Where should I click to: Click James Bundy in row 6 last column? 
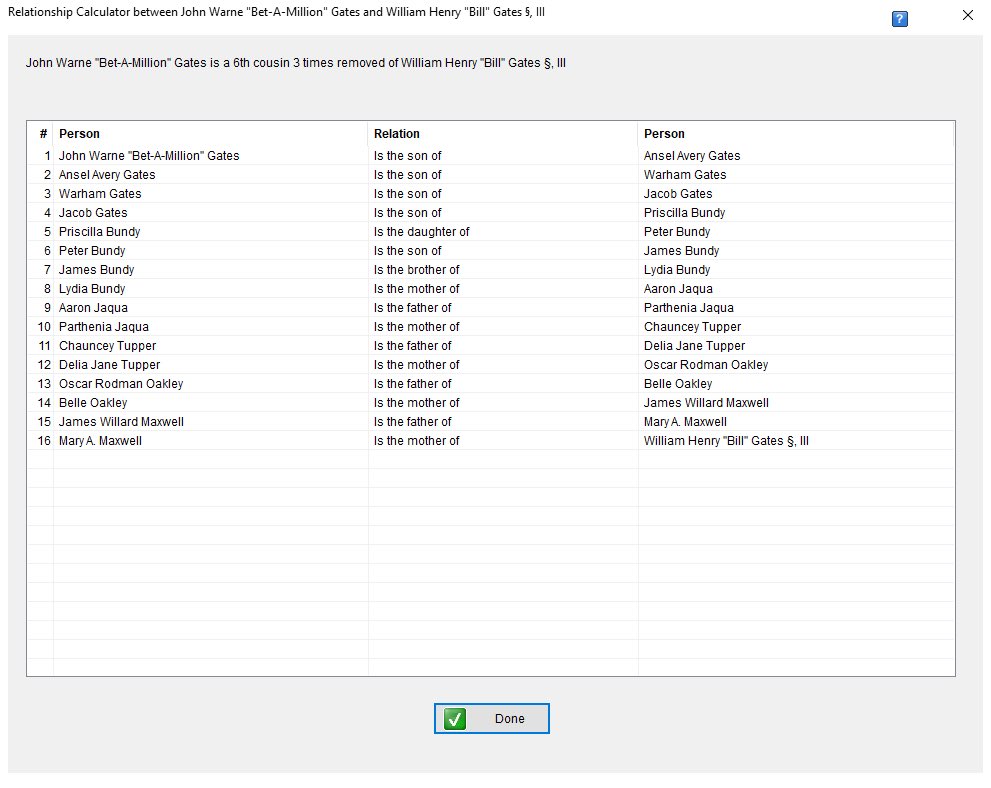coord(681,250)
